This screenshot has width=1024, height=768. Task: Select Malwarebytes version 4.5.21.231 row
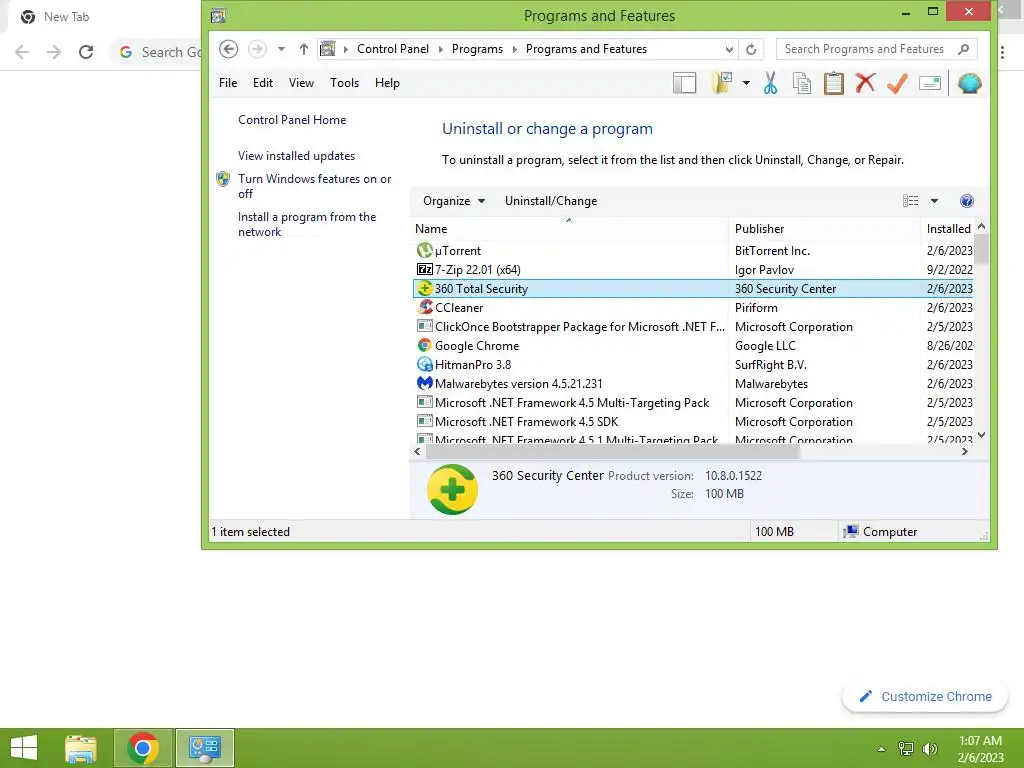pos(693,384)
